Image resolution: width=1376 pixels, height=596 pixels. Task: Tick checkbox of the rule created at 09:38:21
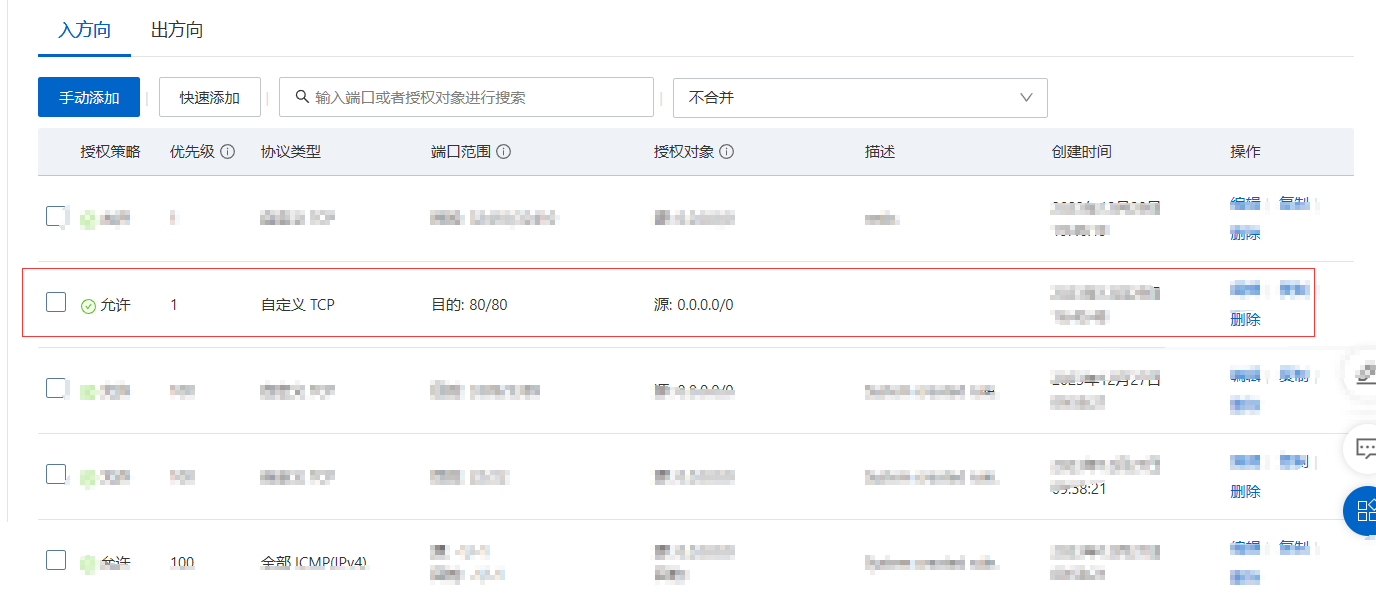[56, 473]
